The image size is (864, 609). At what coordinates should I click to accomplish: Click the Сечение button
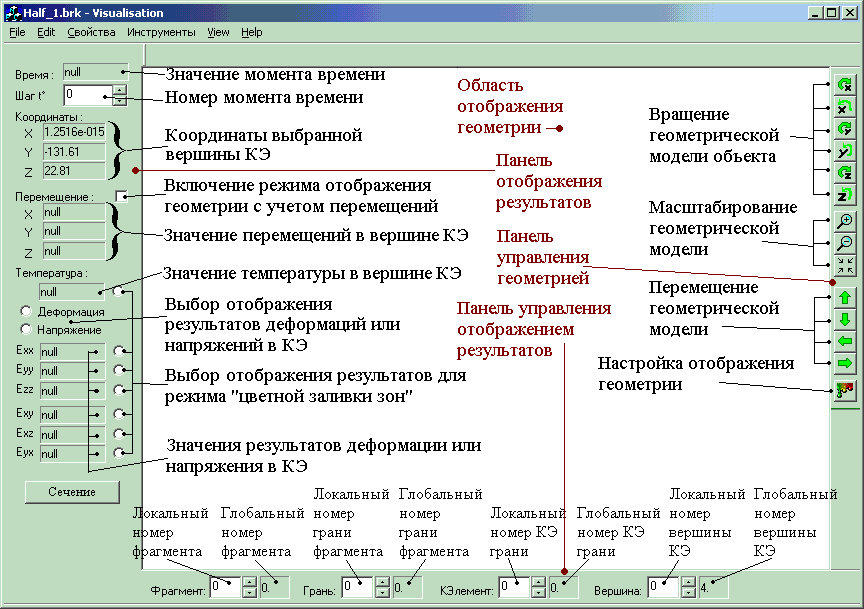coord(72,492)
